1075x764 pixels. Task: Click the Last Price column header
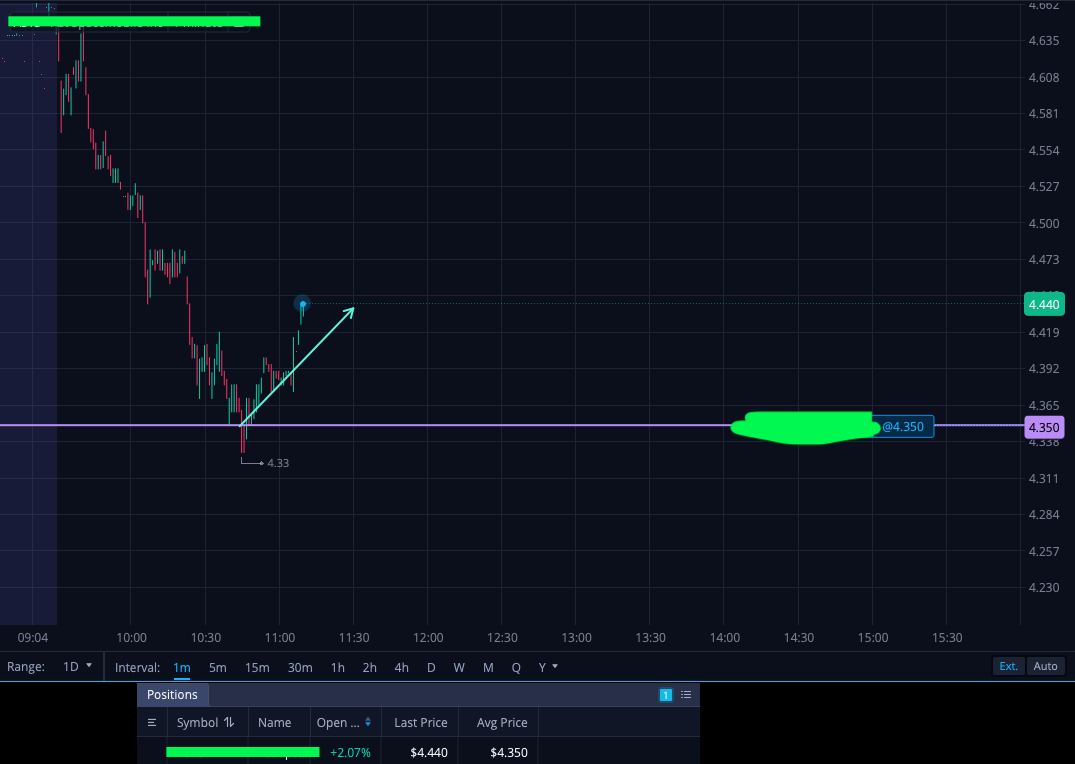point(420,723)
